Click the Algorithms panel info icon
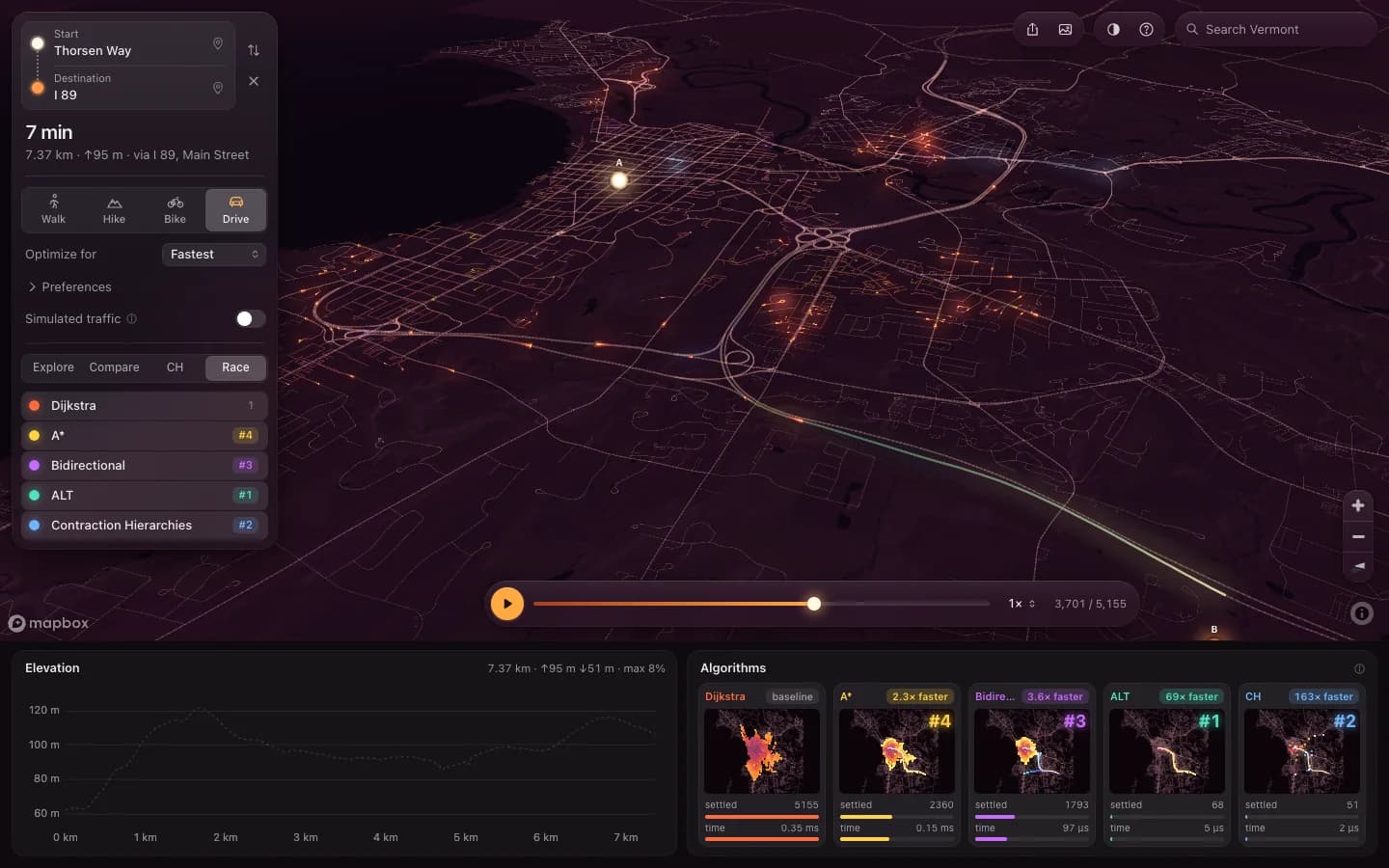 (1359, 668)
